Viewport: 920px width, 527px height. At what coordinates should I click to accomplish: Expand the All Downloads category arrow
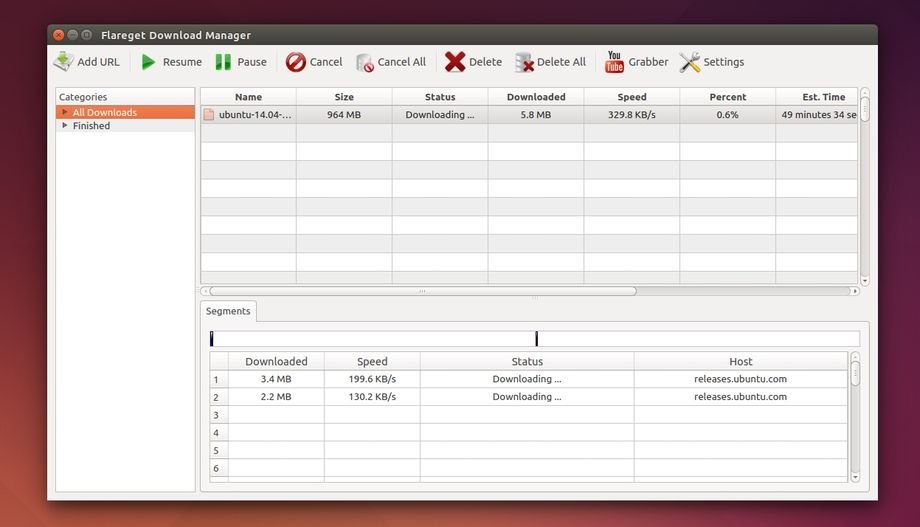(65, 112)
